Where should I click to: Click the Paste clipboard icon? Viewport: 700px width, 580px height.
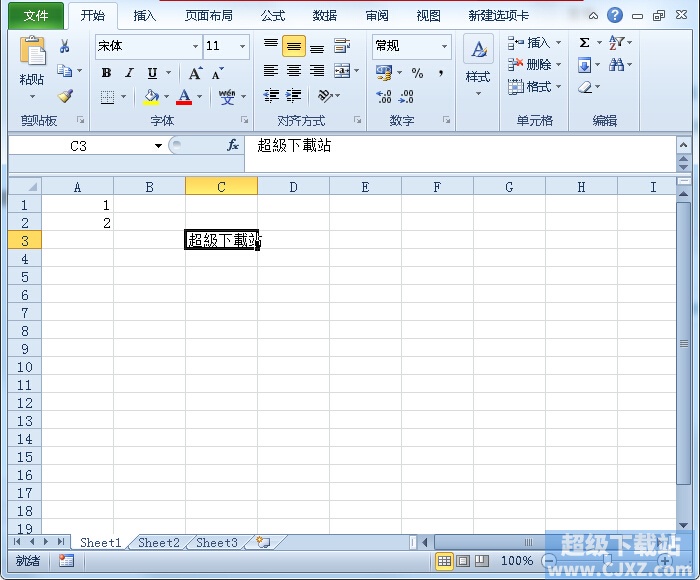pos(32,50)
